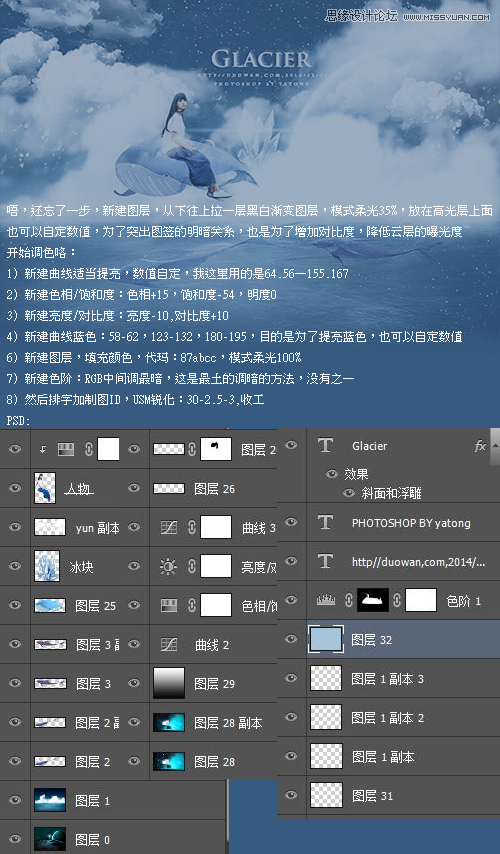Click the mask link chain on 曲线 3

point(191,527)
